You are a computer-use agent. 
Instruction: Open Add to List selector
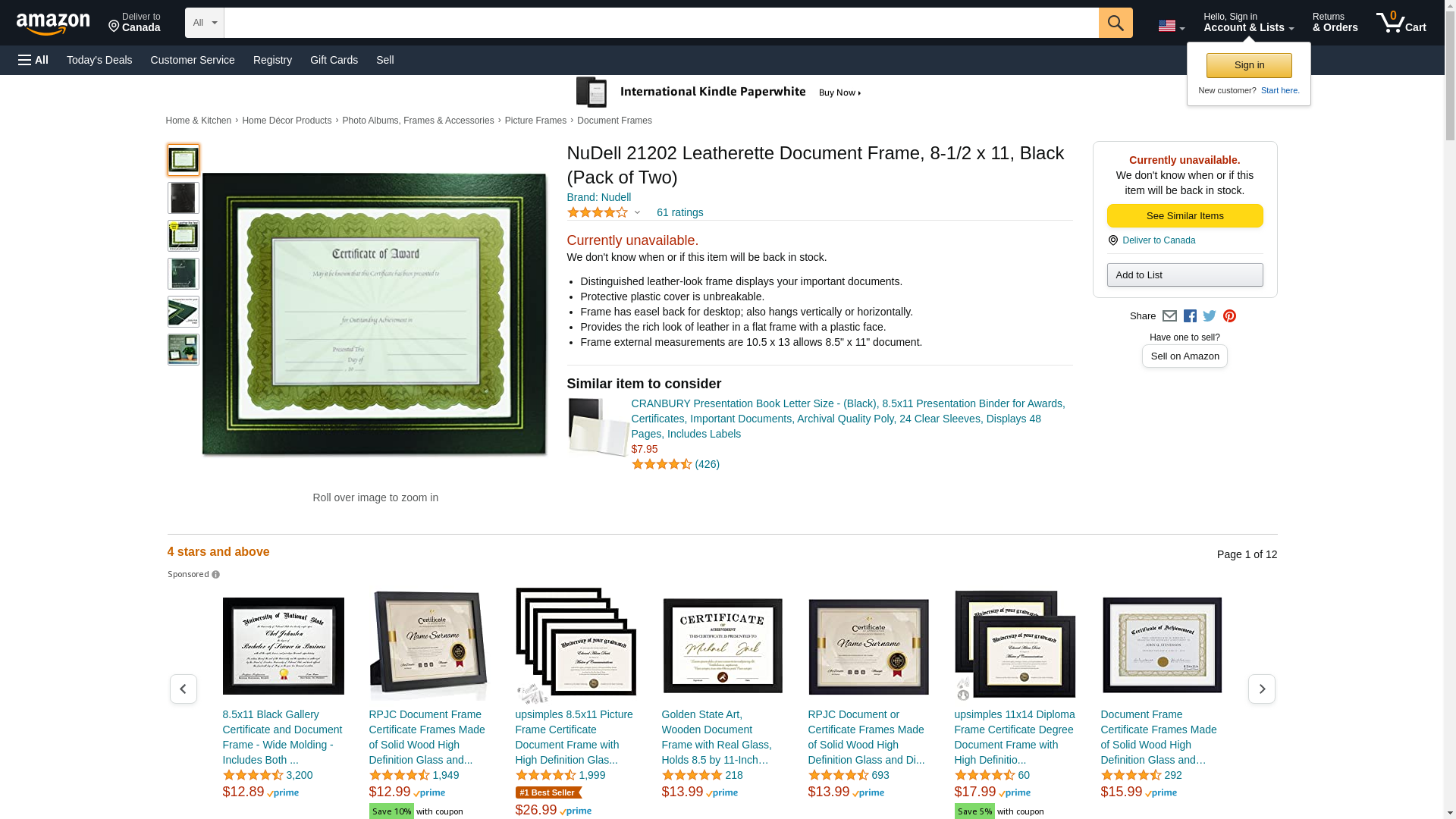(x=1185, y=275)
